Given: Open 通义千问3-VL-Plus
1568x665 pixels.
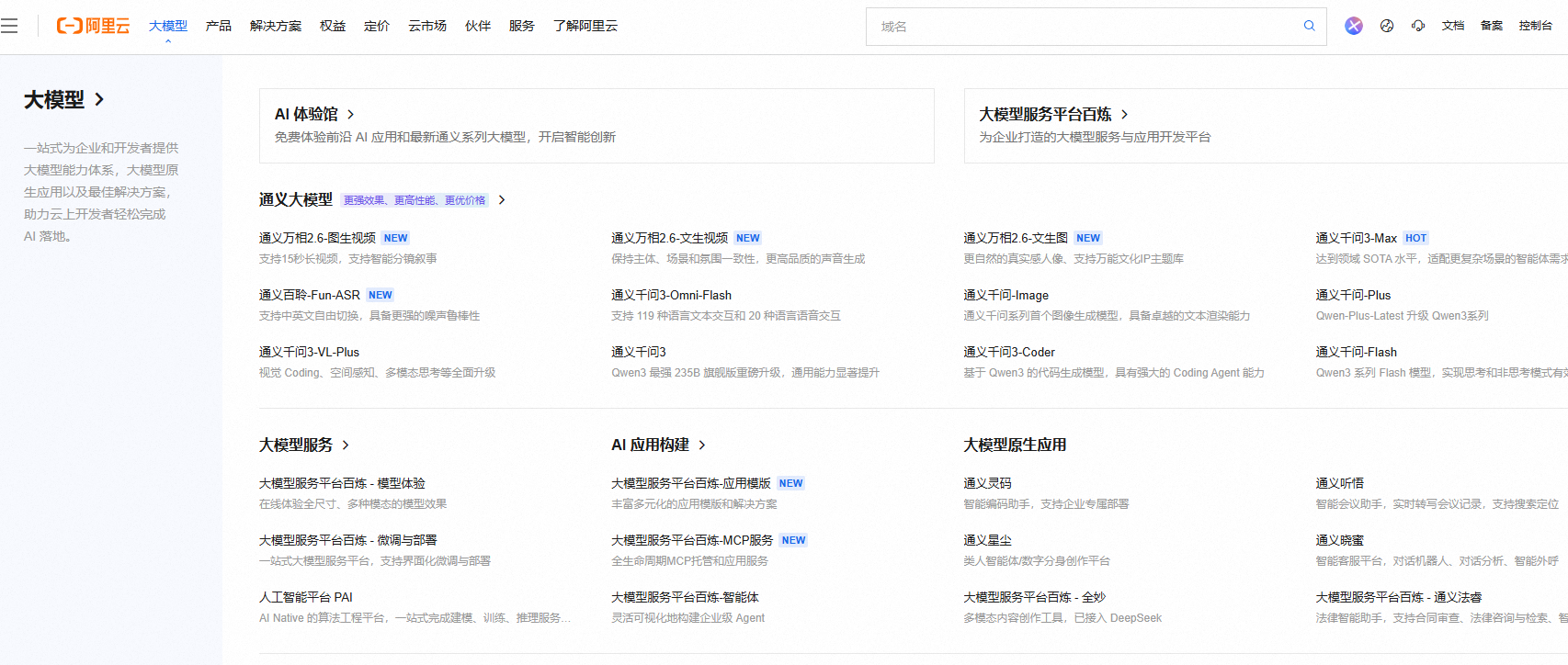Looking at the screenshot, I should tap(309, 352).
